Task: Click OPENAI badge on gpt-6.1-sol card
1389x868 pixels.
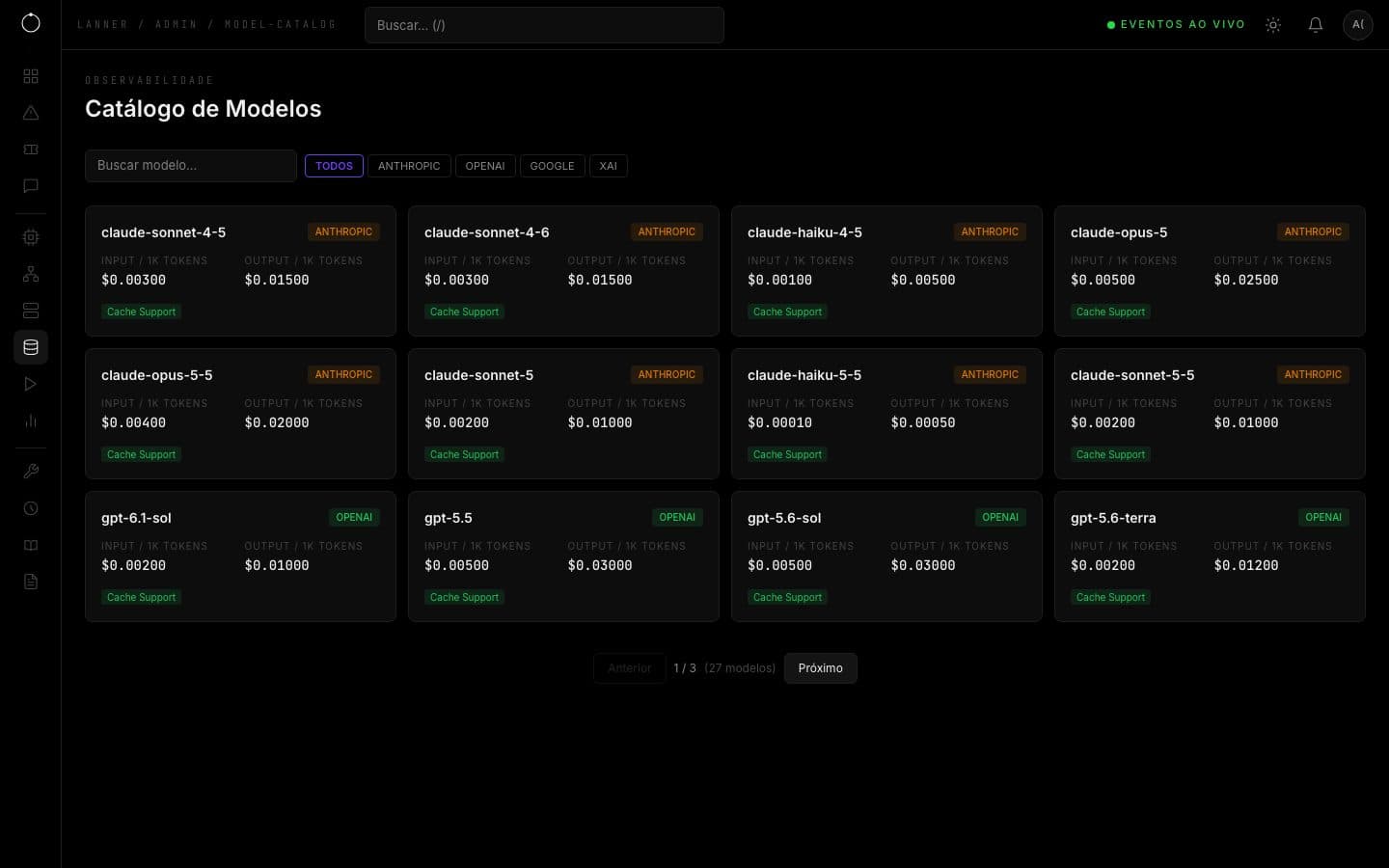Action: pos(354,517)
